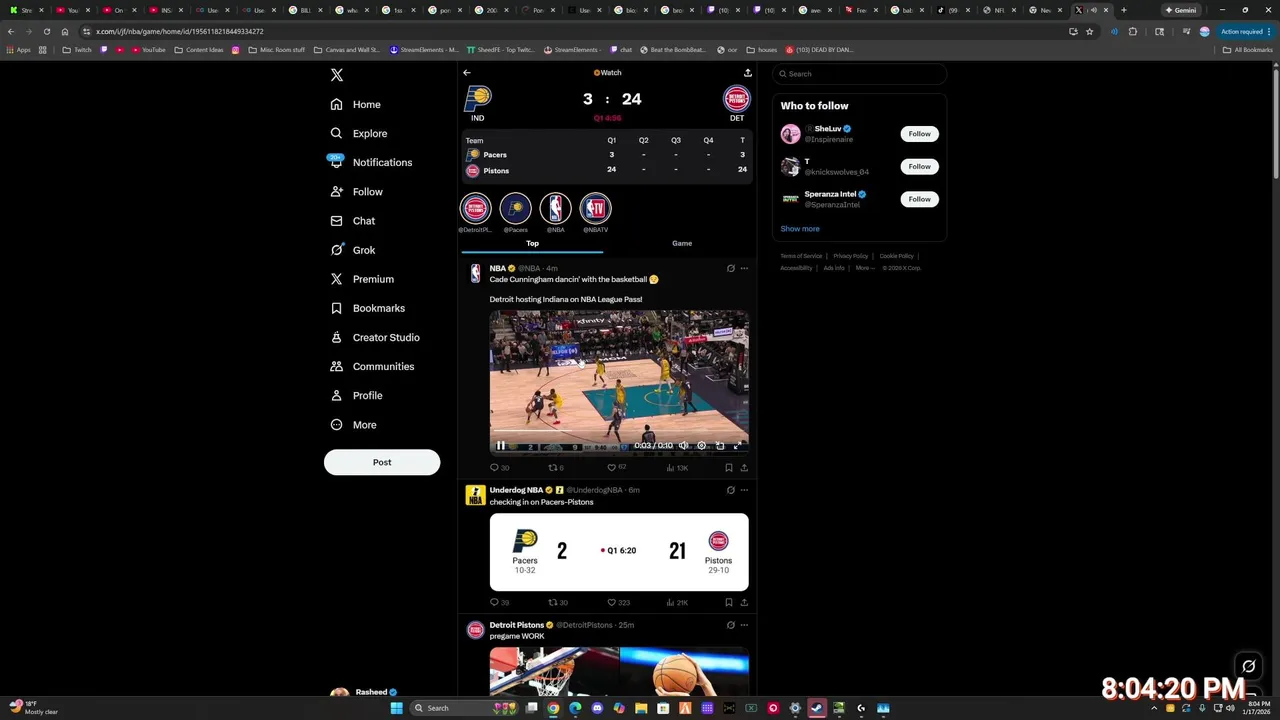Viewport: 1280px width, 720px height.
Task: Open the Explore page
Action: click(x=358, y=133)
